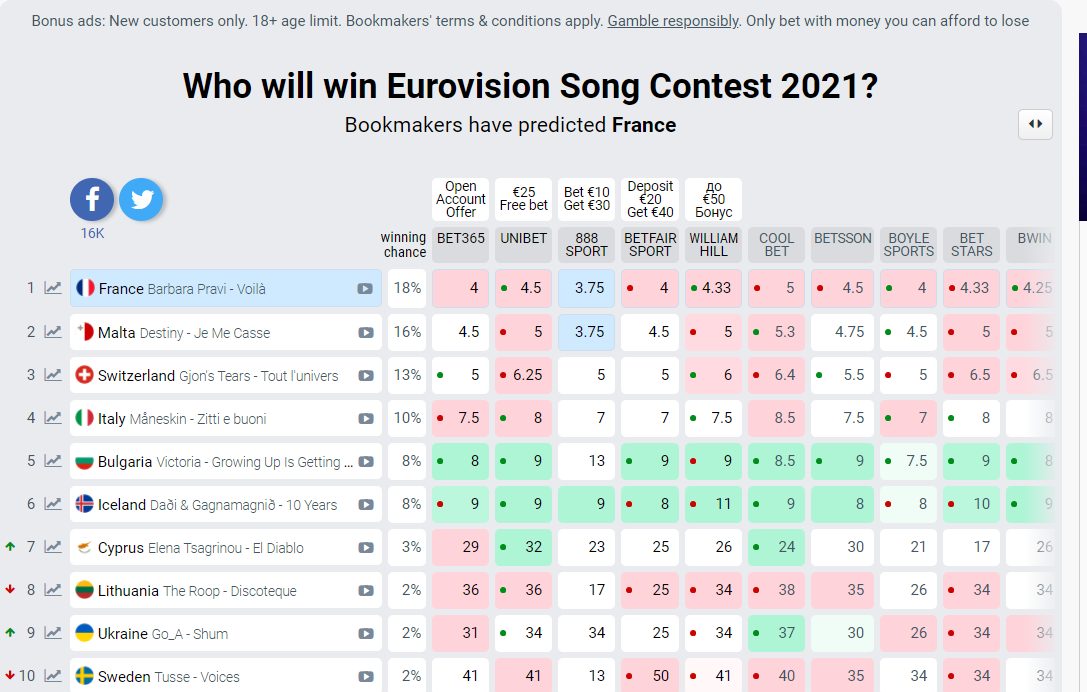This screenshot has height=692, width=1087.
Task: Click Lithuania The Roop entry
Action: click(x=225, y=591)
